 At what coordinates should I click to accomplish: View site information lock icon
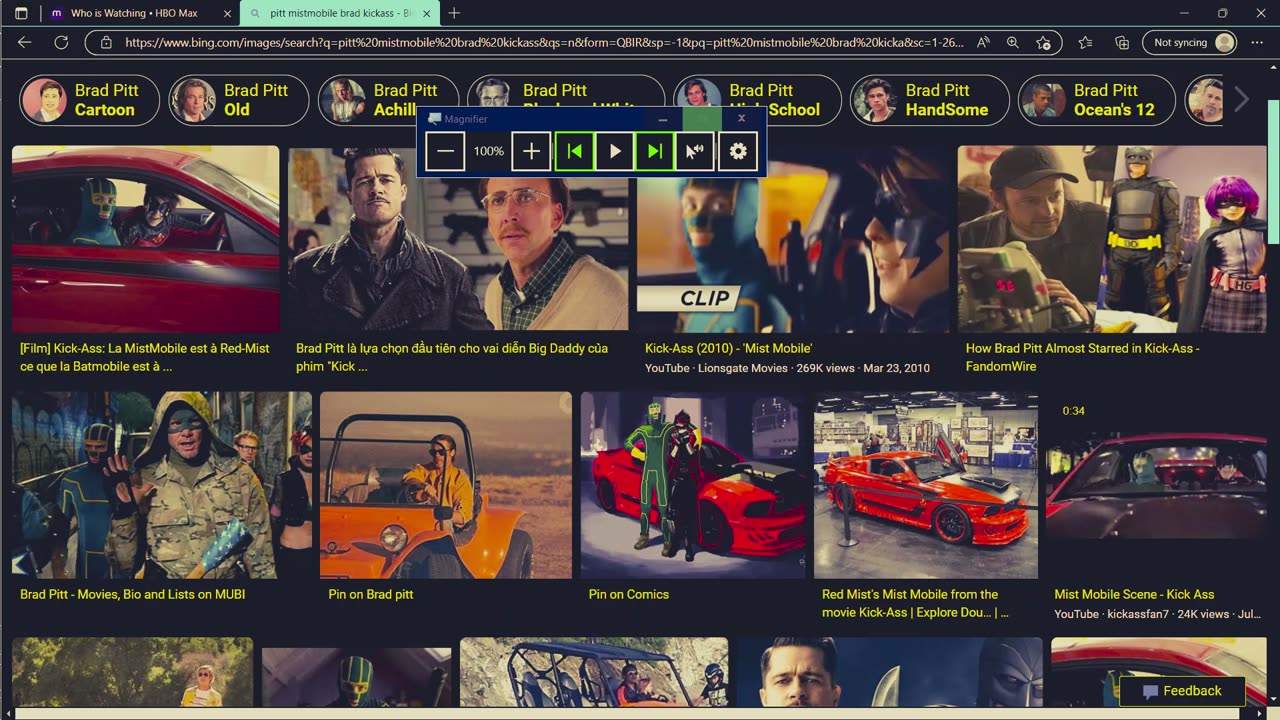point(105,43)
